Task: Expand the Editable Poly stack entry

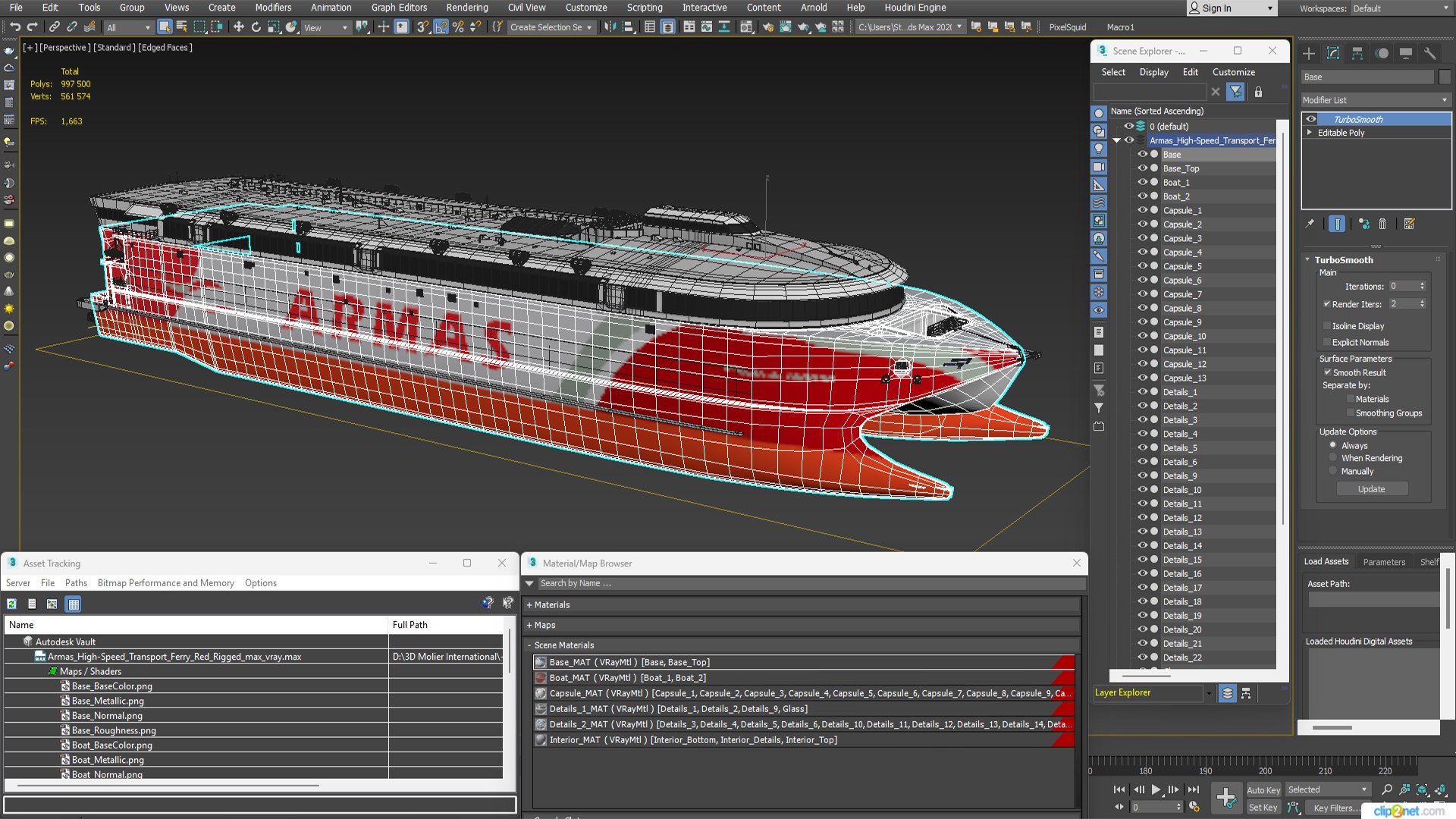Action: [x=1310, y=133]
